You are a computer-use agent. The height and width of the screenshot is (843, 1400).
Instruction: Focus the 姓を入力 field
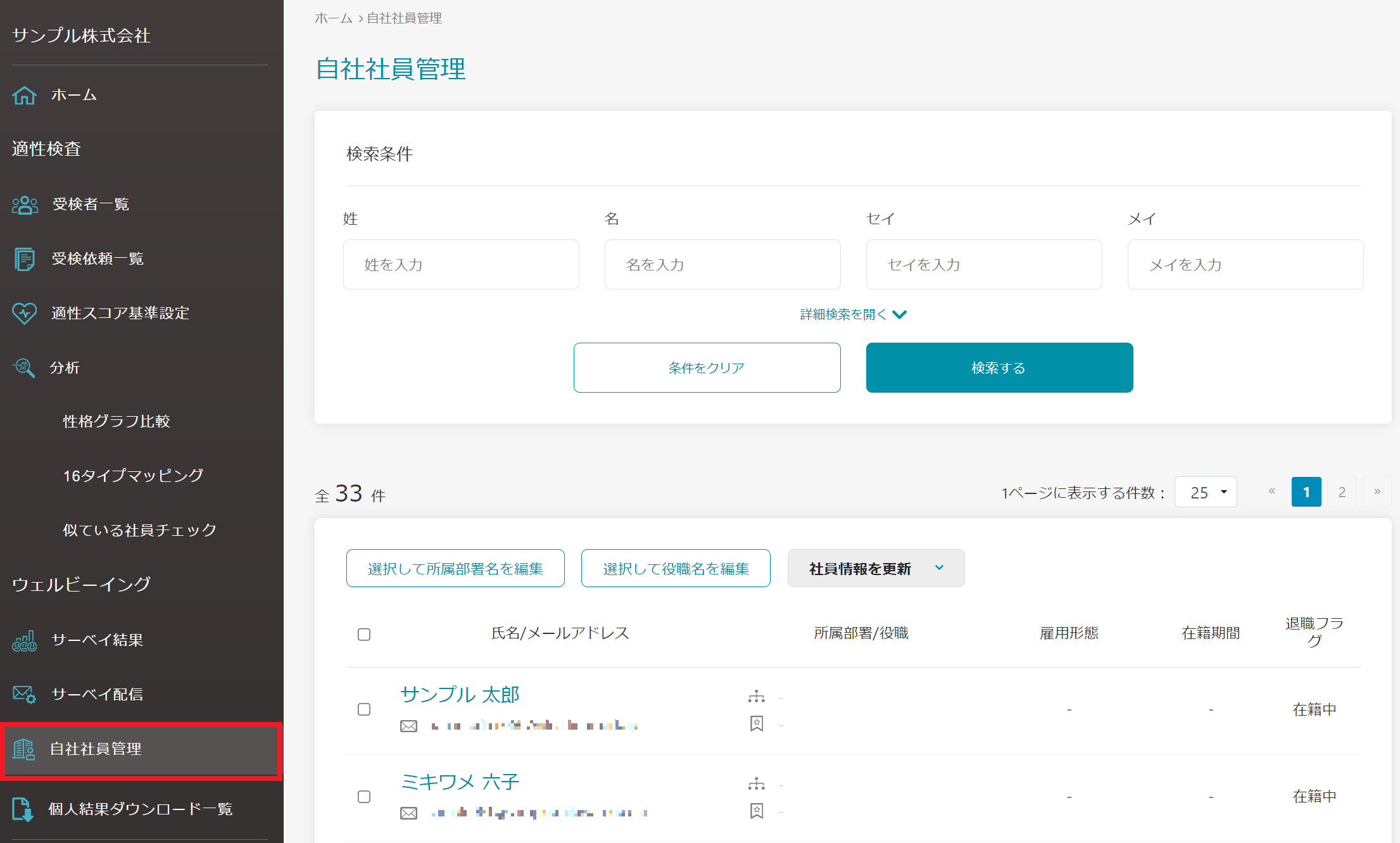461,264
